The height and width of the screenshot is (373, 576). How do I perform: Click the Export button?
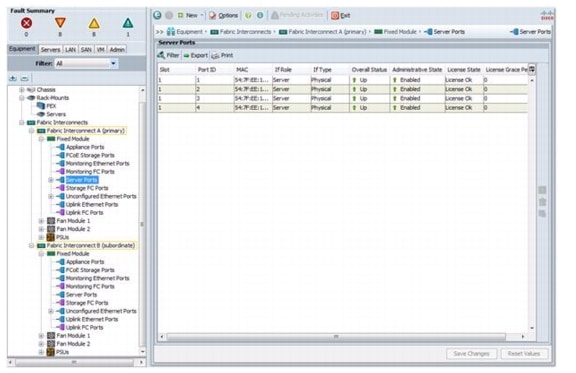[x=196, y=55]
